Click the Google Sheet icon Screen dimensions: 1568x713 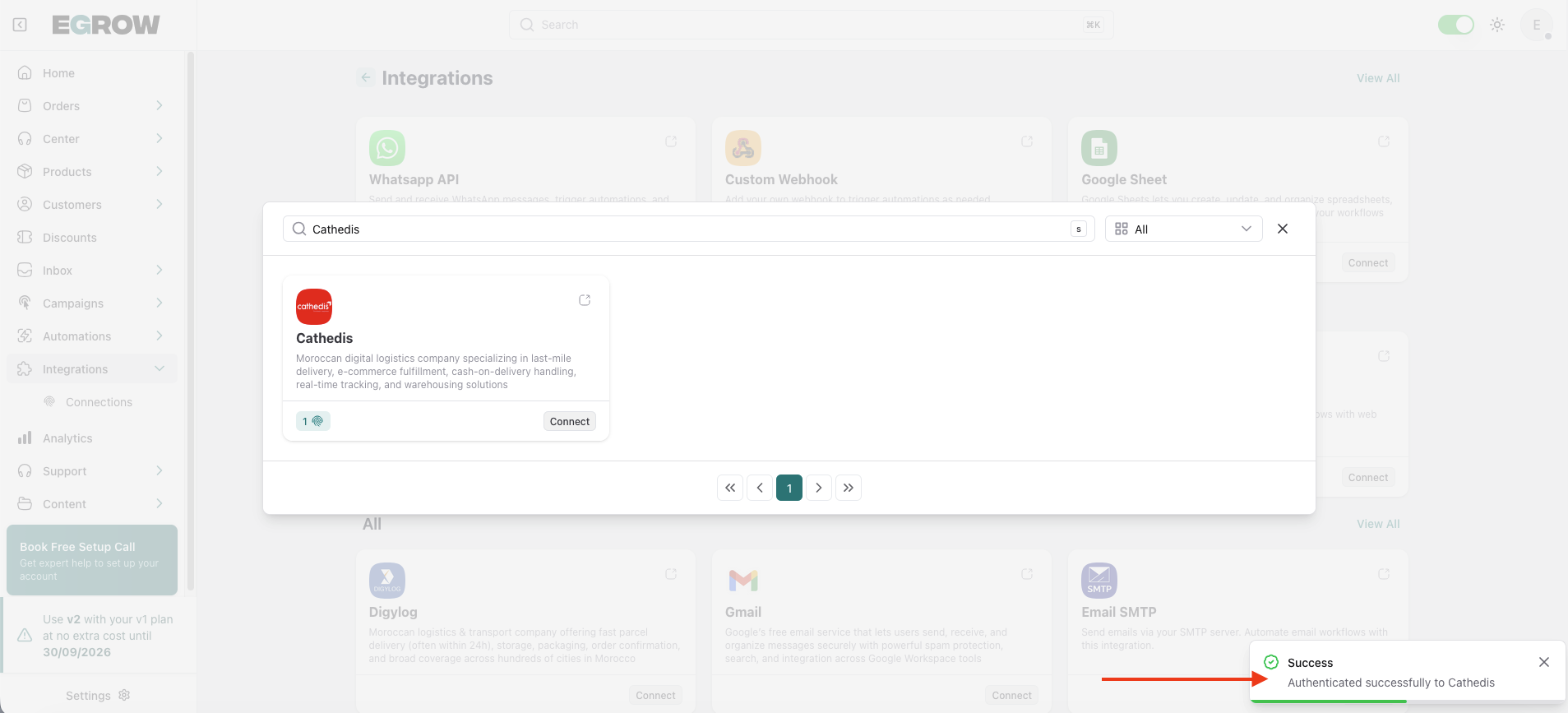click(x=1099, y=148)
